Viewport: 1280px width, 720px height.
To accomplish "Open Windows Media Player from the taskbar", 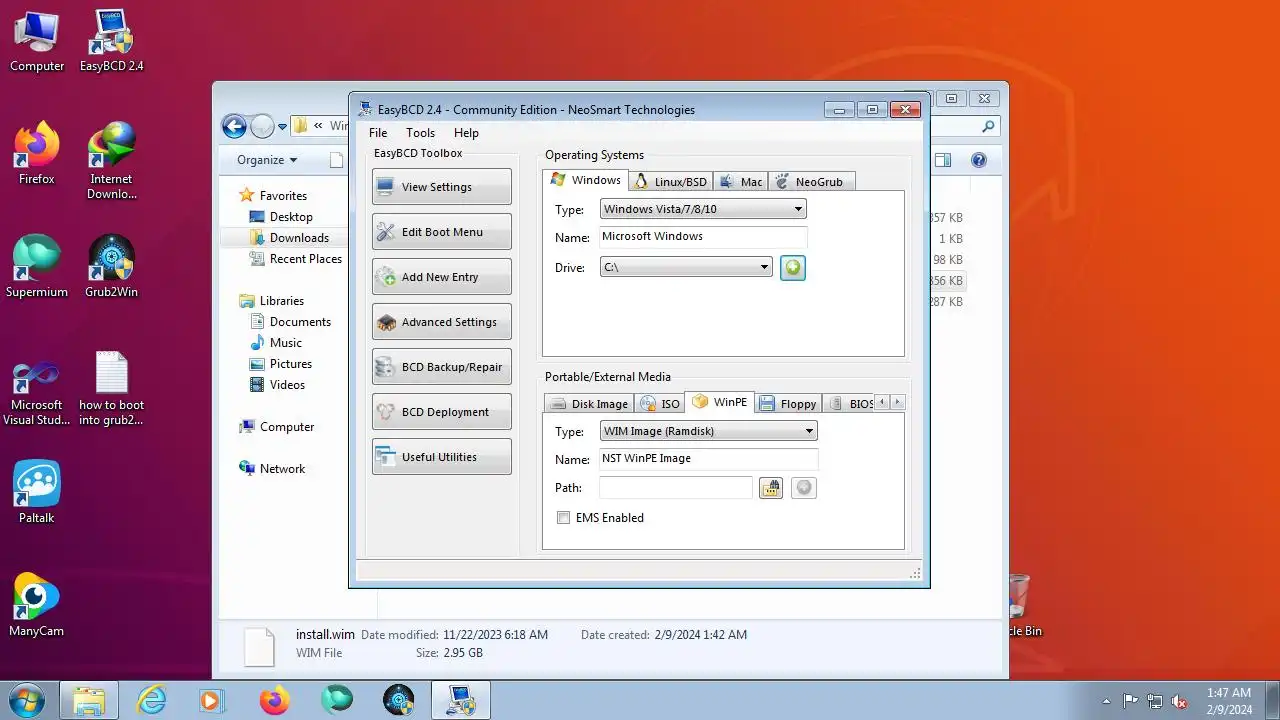I will [212, 700].
